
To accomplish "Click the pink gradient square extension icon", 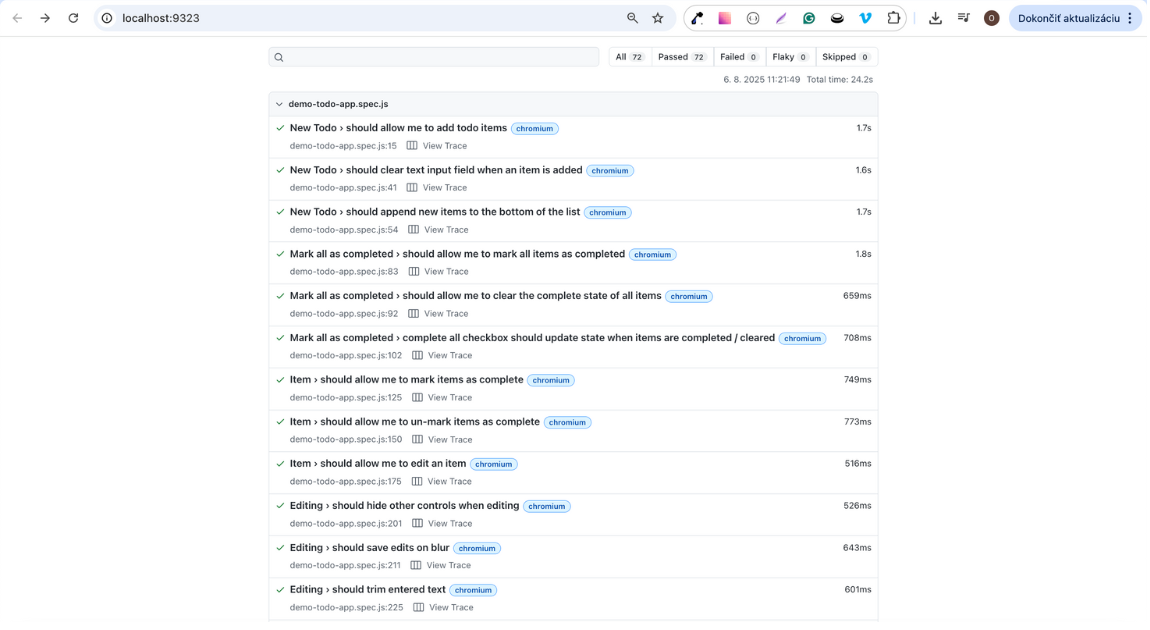I will [x=725, y=18].
